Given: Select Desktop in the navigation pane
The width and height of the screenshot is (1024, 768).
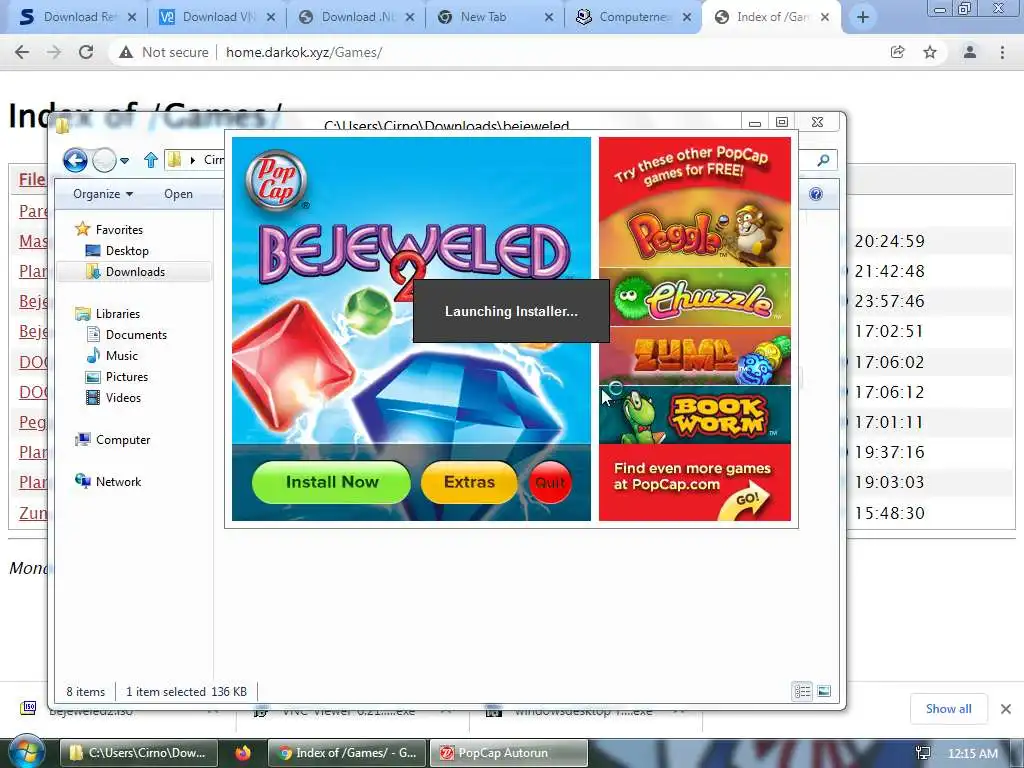Looking at the screenshot, I should 127,250.
